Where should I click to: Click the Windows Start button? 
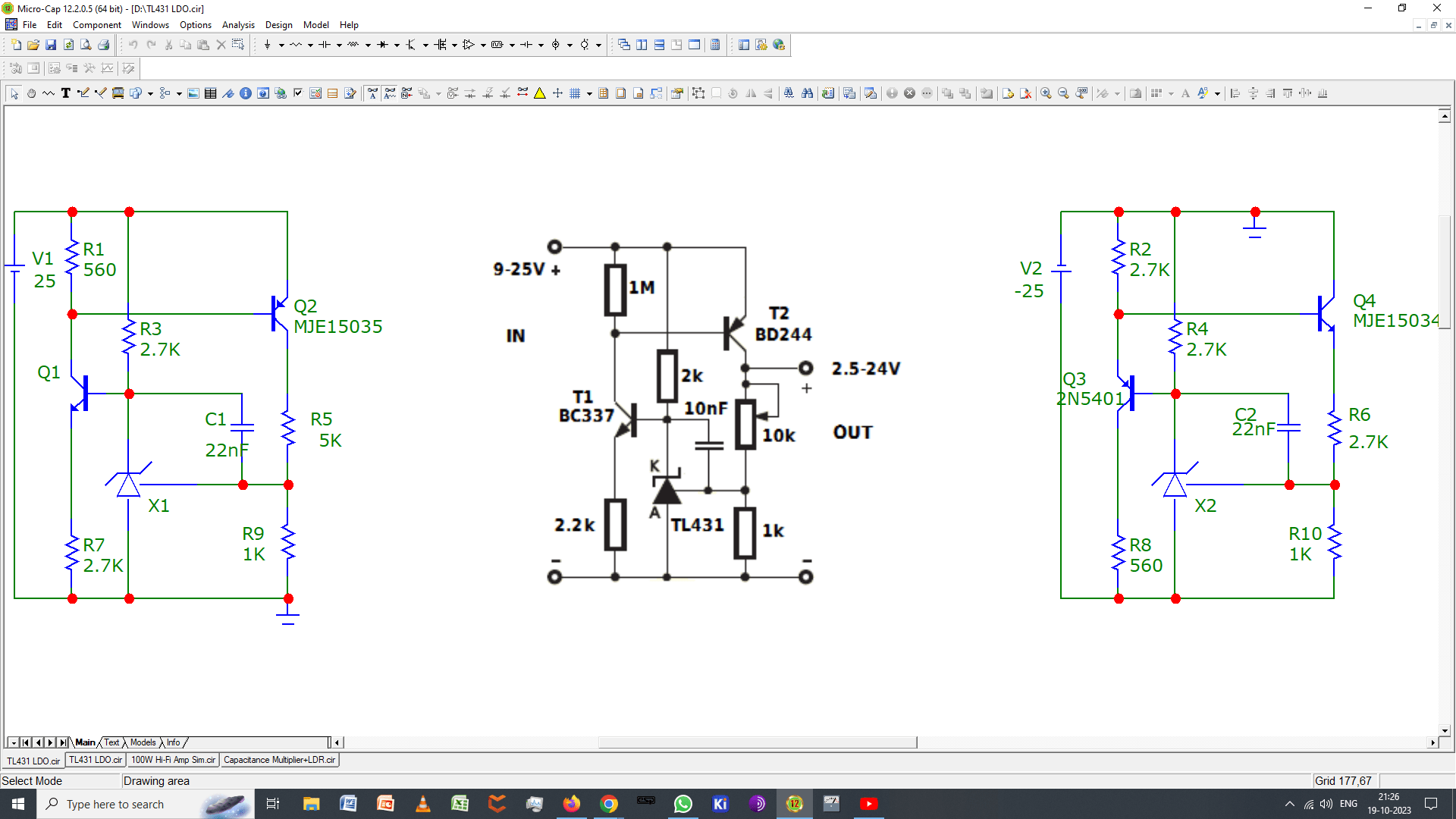[x=18, y=804]
